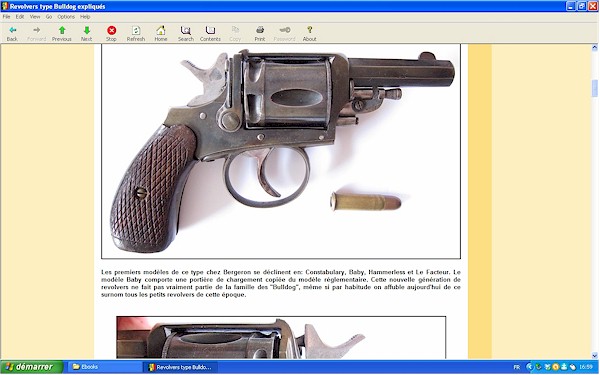The height and width of the screenshot is (375, 600).
Task: Click the Back arrow icon
Action: tap(12, 30)
